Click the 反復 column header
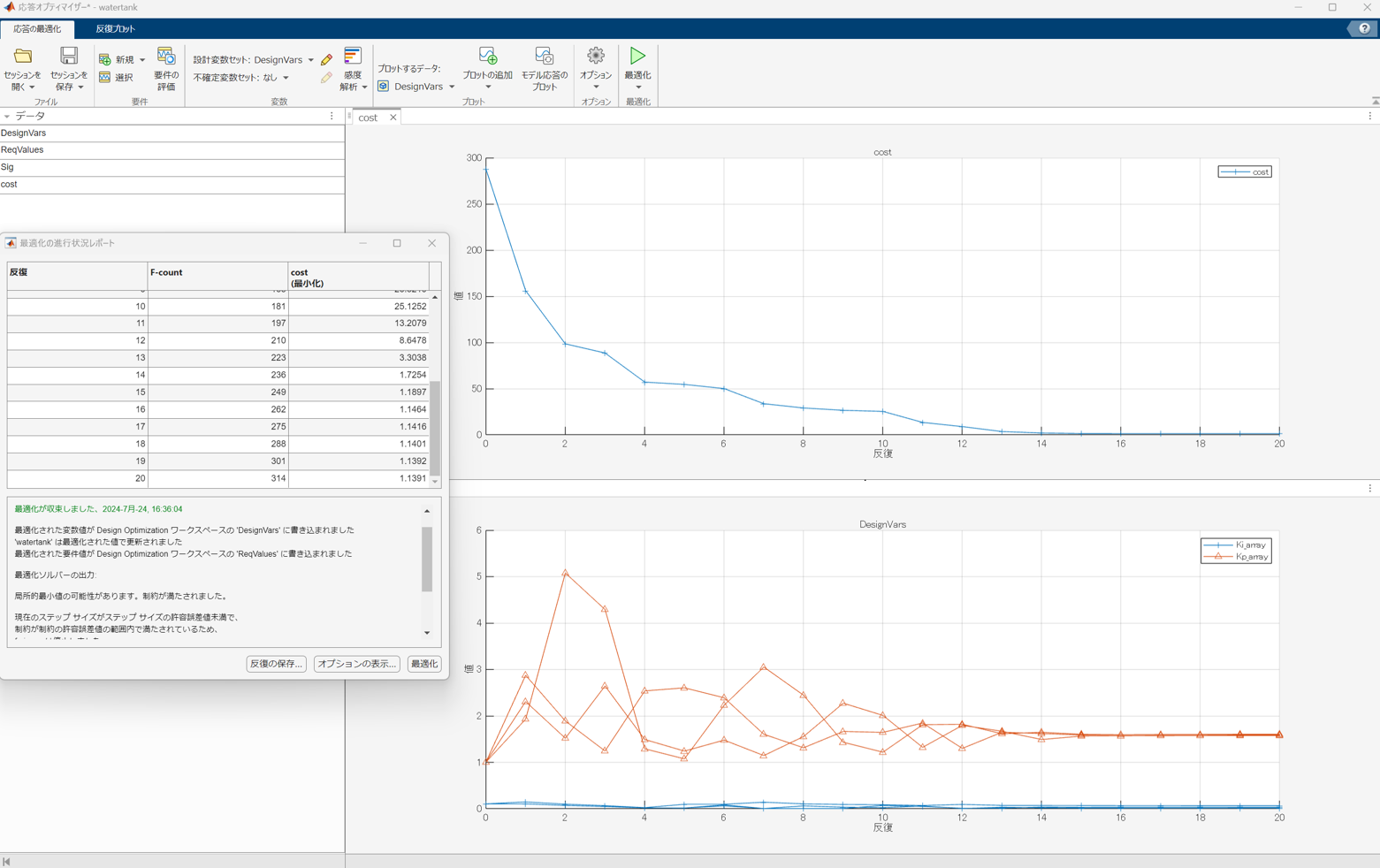The image size is (1380, 868). 77,276
